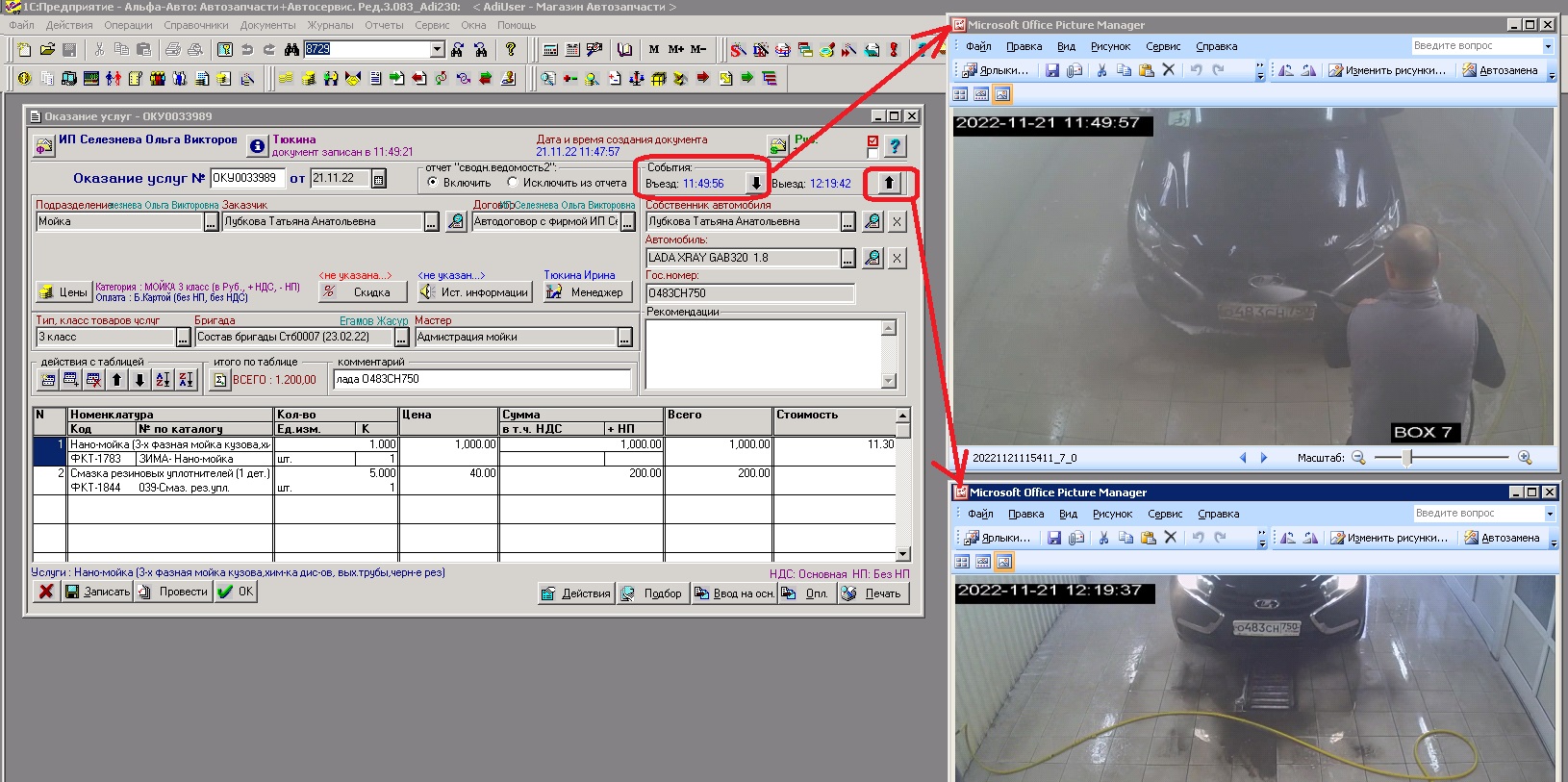The image size is (1568, 782).
Task: Click the move row up arrow in table actions
Action: [x=116, y=380]
